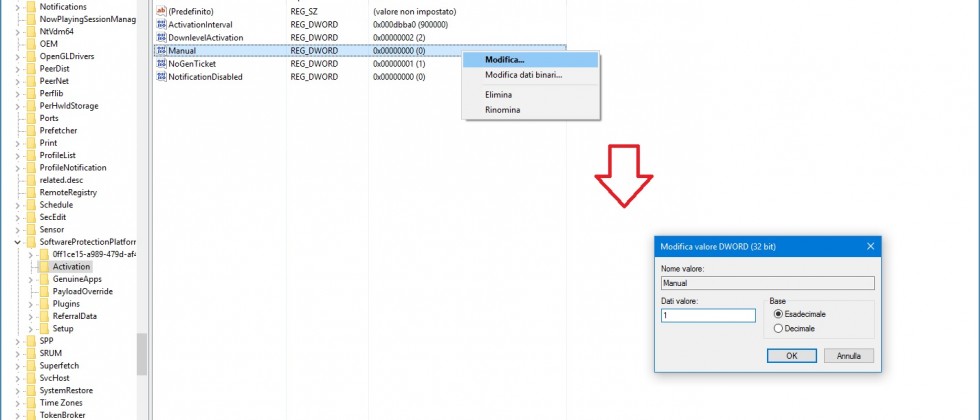Viewport: 980px width, 420px height.
Task: Click the ReferralData folder icon
Action: coord(44,316)
